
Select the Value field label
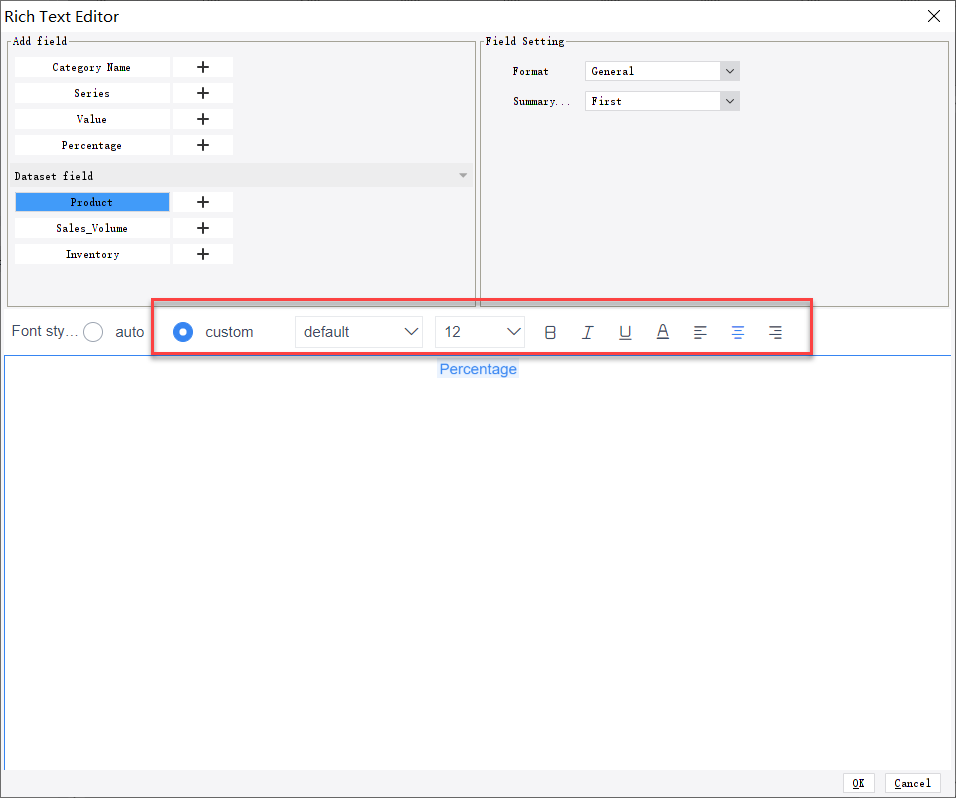[92, 119]
